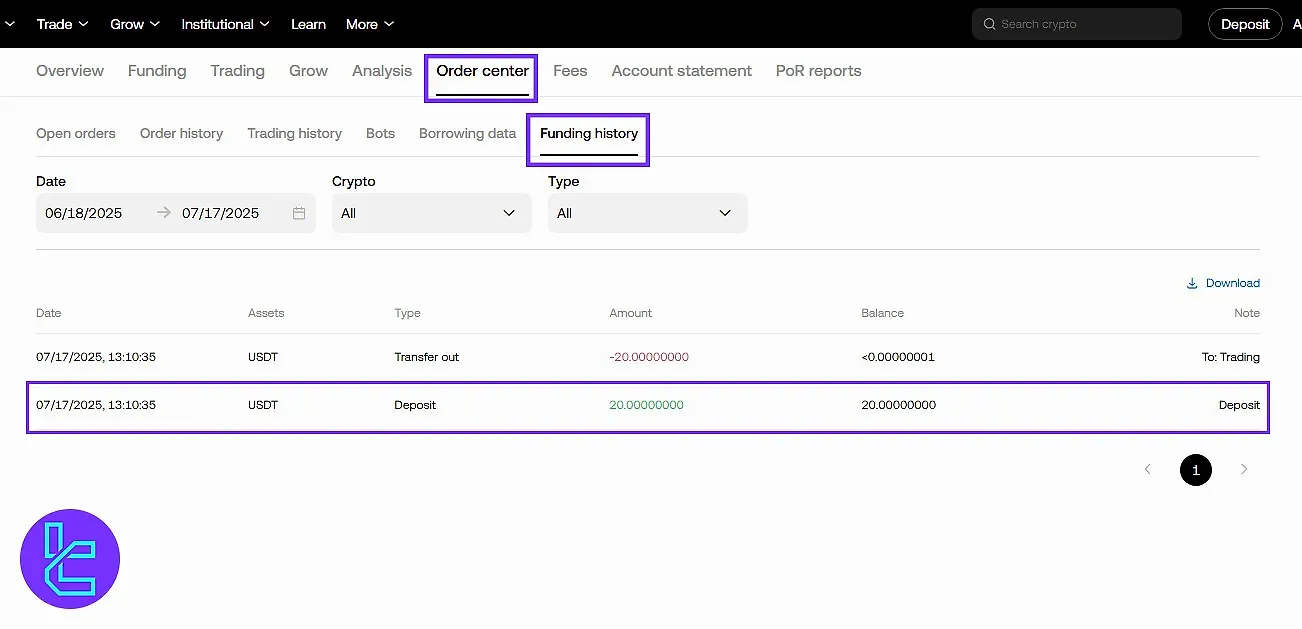
Task: Expand the Type filter dropdown
Action: pos(647,213)
